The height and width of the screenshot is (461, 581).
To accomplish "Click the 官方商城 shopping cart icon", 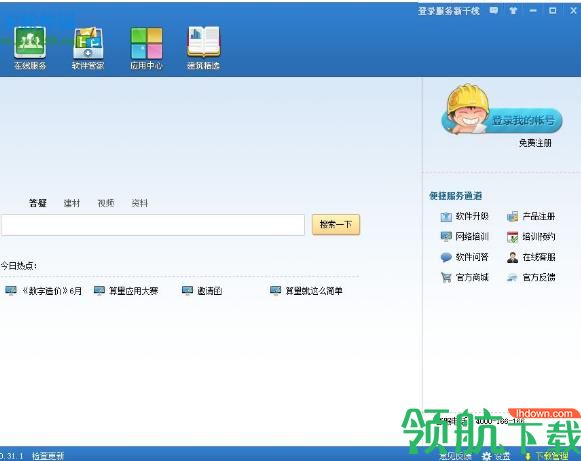I will (x=446, y=277).
